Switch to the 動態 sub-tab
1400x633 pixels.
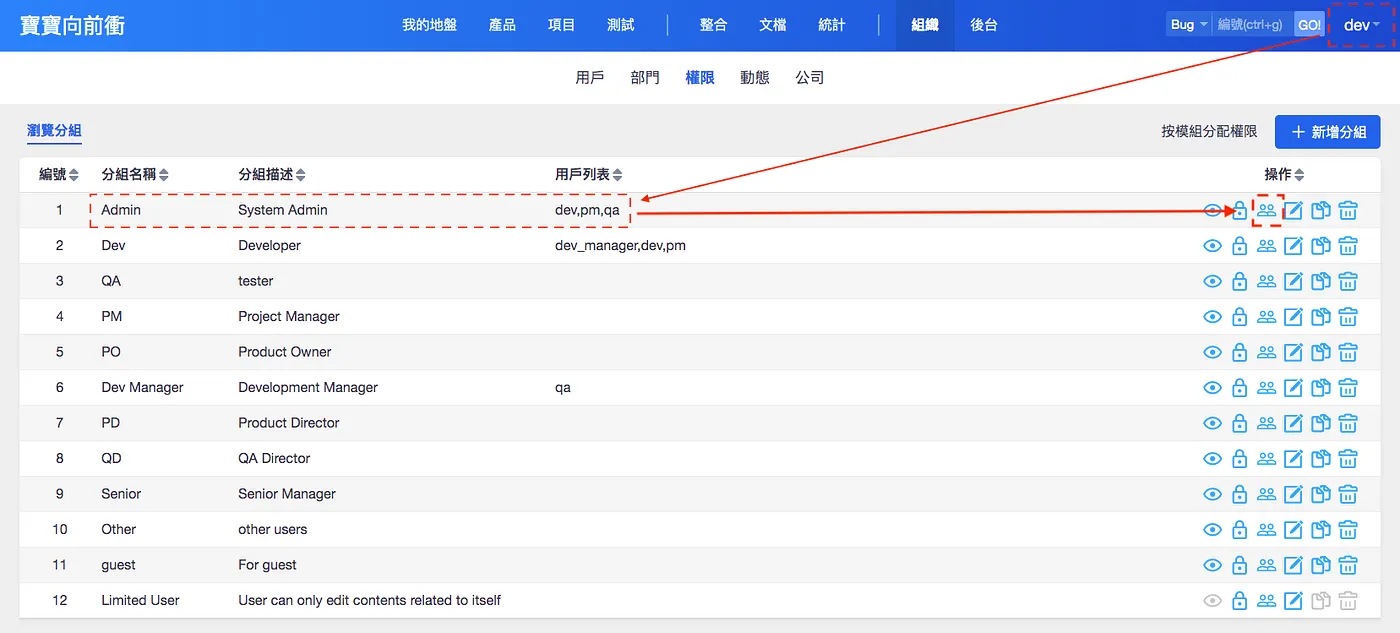755,77
